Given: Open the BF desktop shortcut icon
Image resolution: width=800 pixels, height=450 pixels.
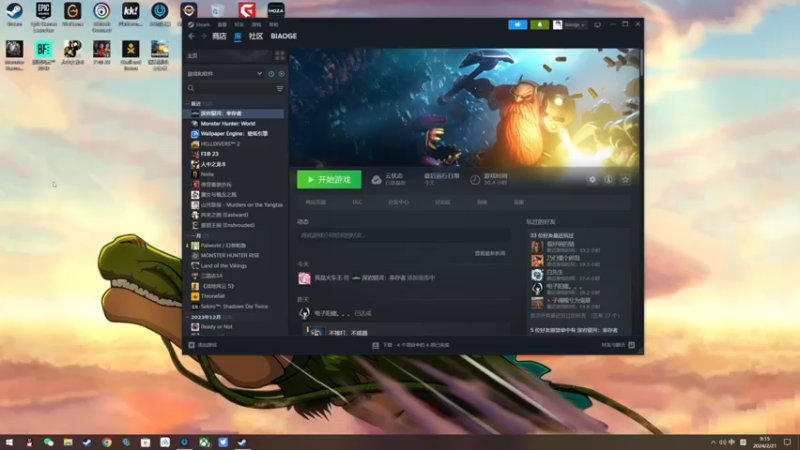Looking at the screenshot, I should [43, 55].
